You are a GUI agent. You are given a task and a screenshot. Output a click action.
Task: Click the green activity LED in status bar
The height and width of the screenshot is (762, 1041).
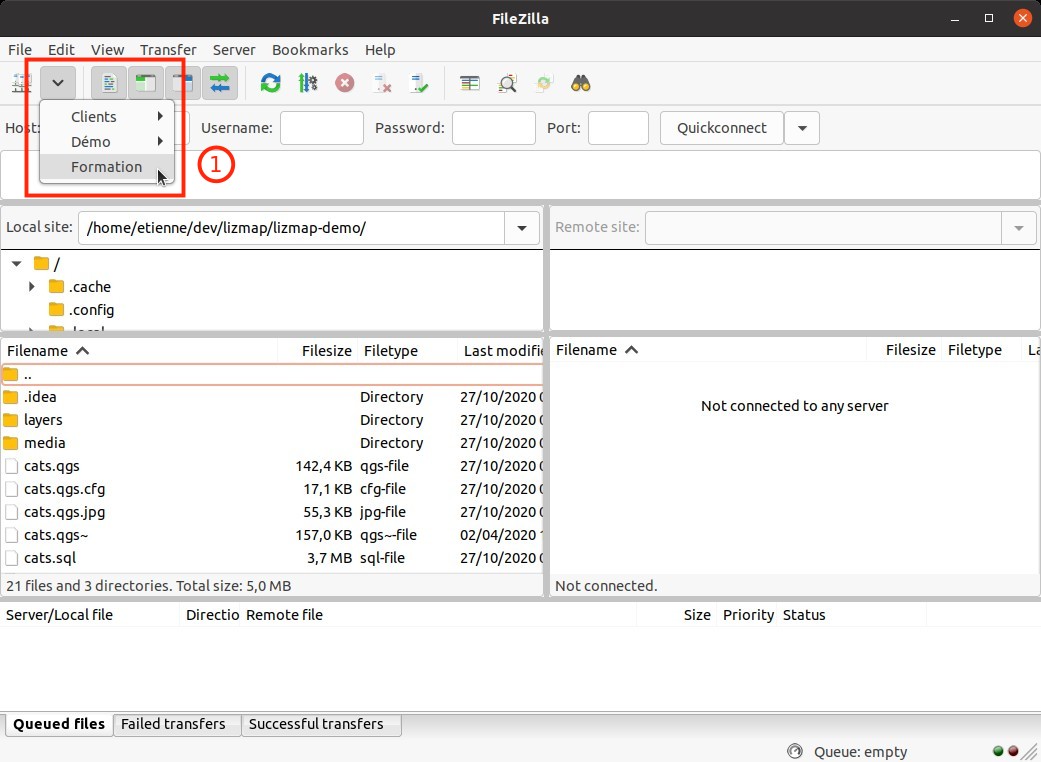click(x=998, y=751)
